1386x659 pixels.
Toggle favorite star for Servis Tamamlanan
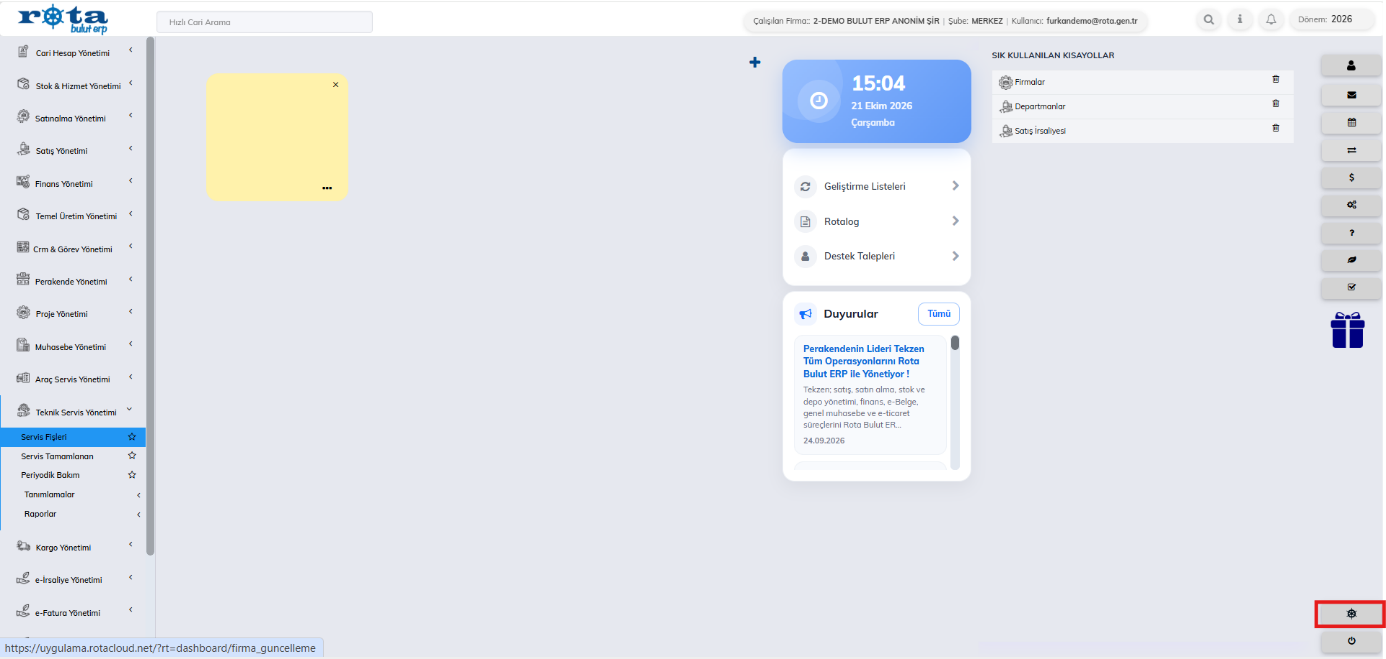[131, 456]
